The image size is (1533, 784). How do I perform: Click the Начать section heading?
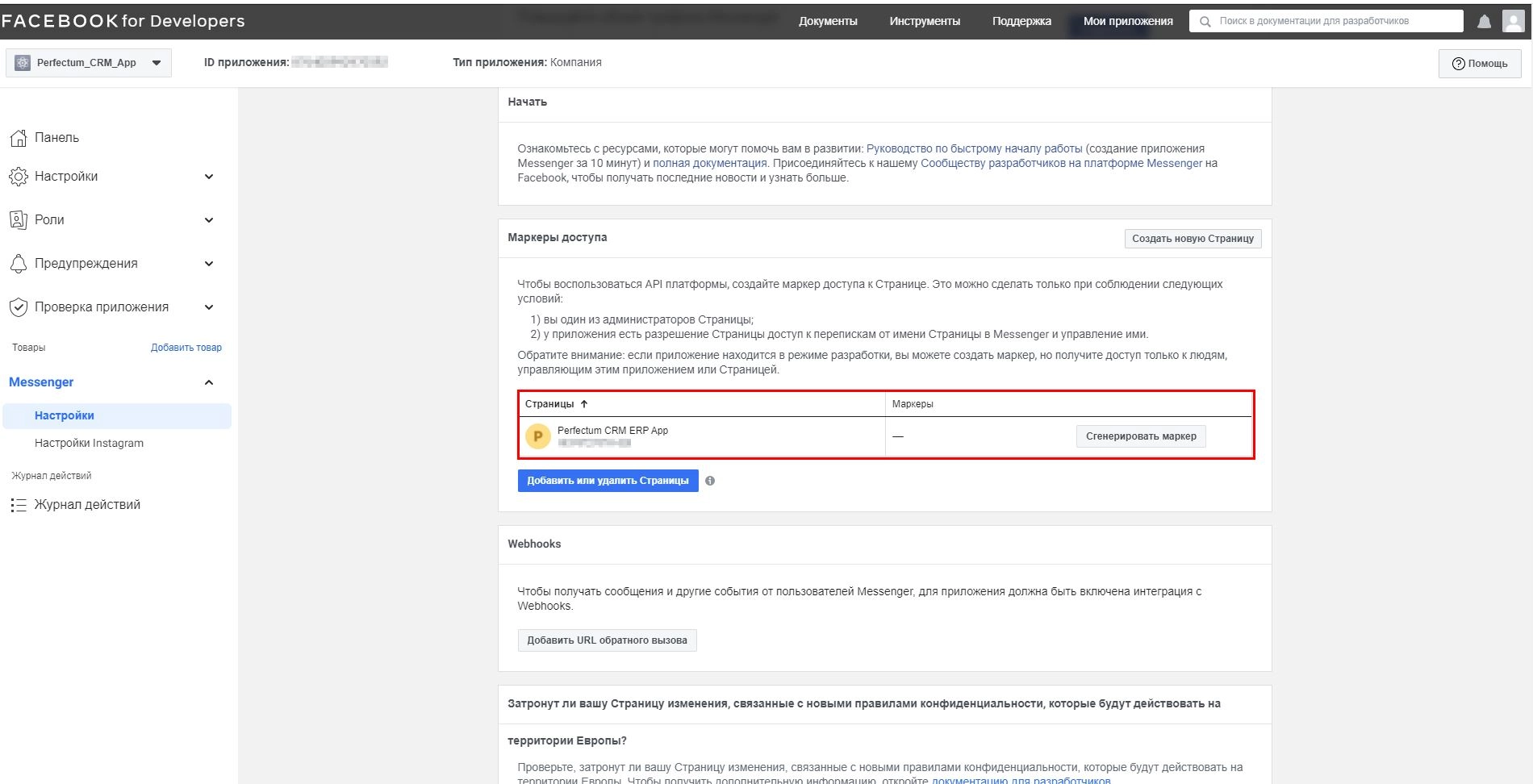[527, 102]
